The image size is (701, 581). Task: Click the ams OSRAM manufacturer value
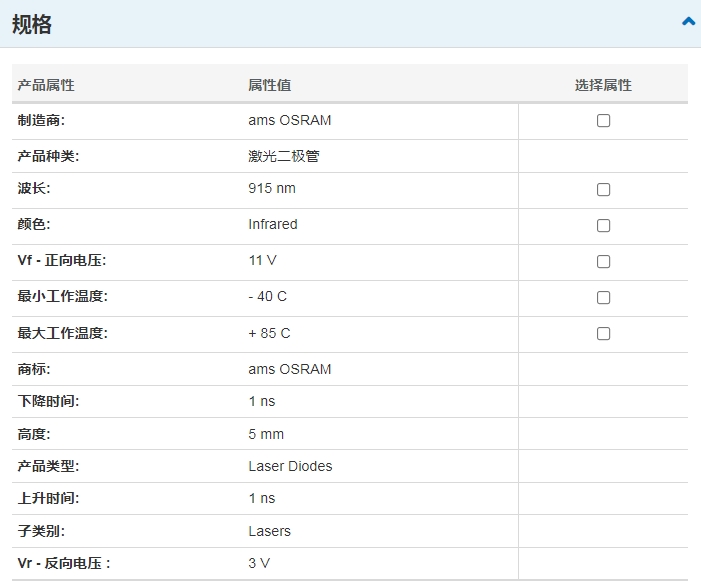point(290,120)
